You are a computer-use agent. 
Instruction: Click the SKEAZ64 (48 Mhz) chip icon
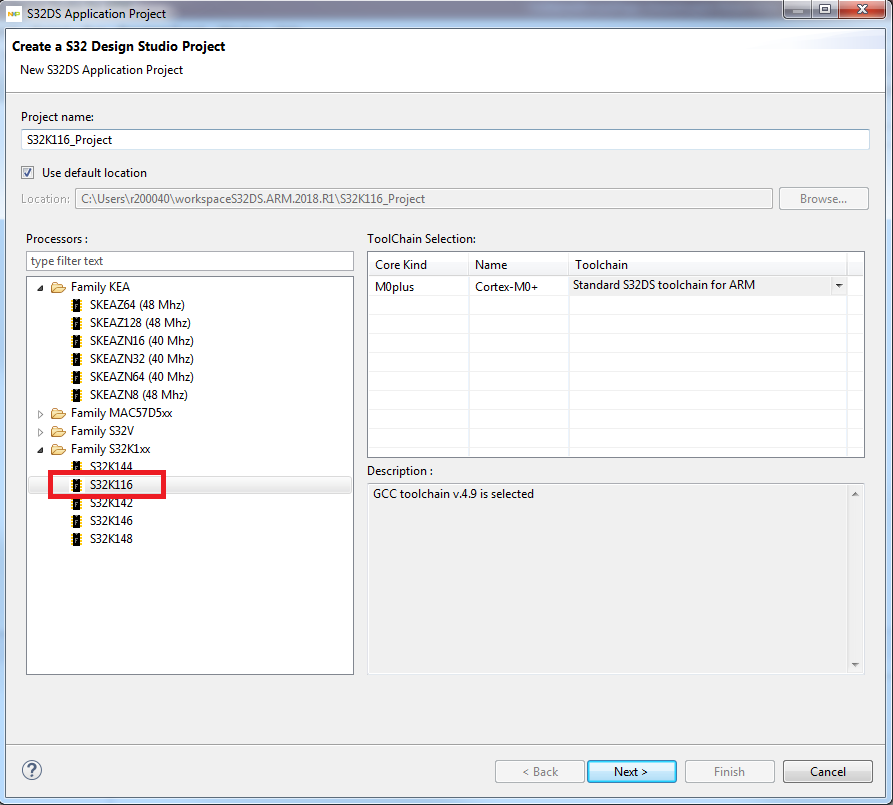pos(76,305)
